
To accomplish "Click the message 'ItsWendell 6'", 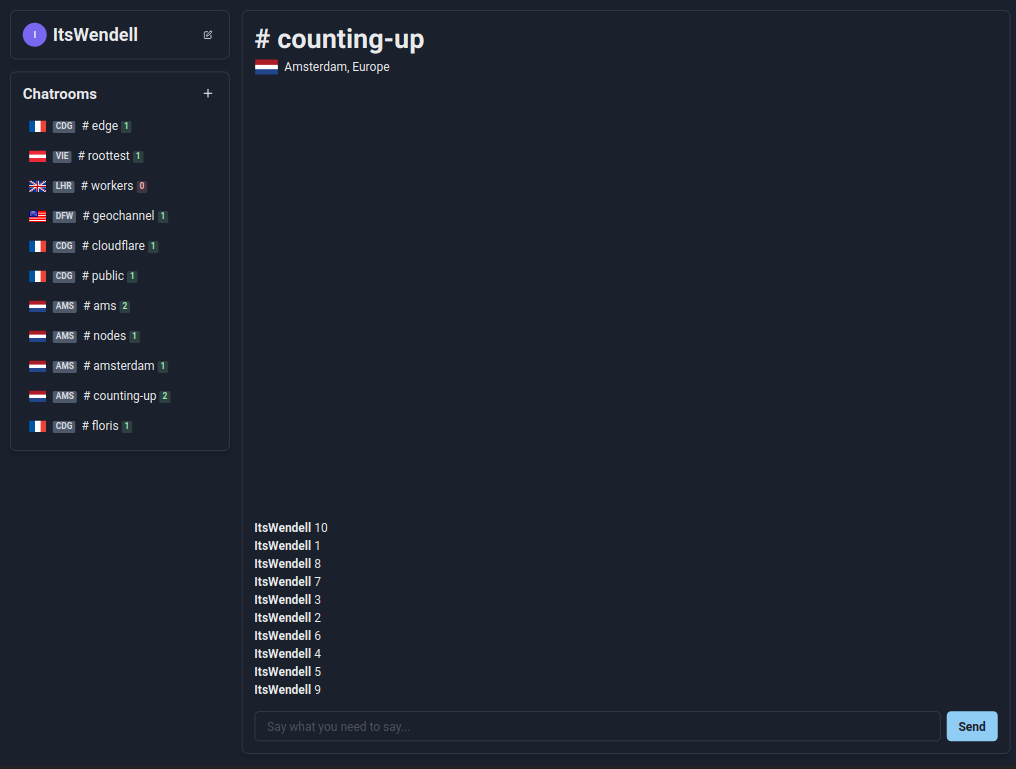I will (x=288, y=636).
